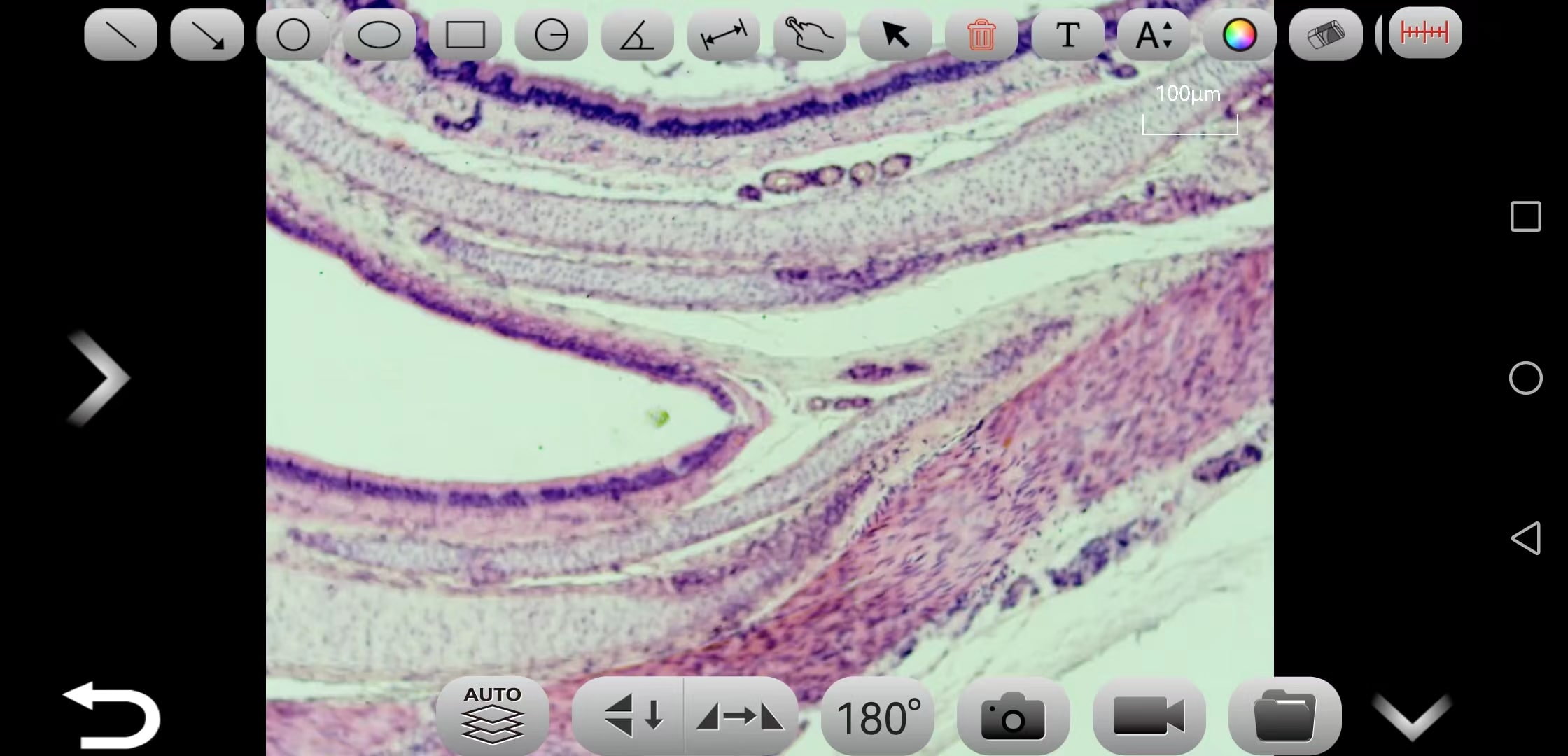
Task: Select the eraser tool
Action: [1326, 34]
